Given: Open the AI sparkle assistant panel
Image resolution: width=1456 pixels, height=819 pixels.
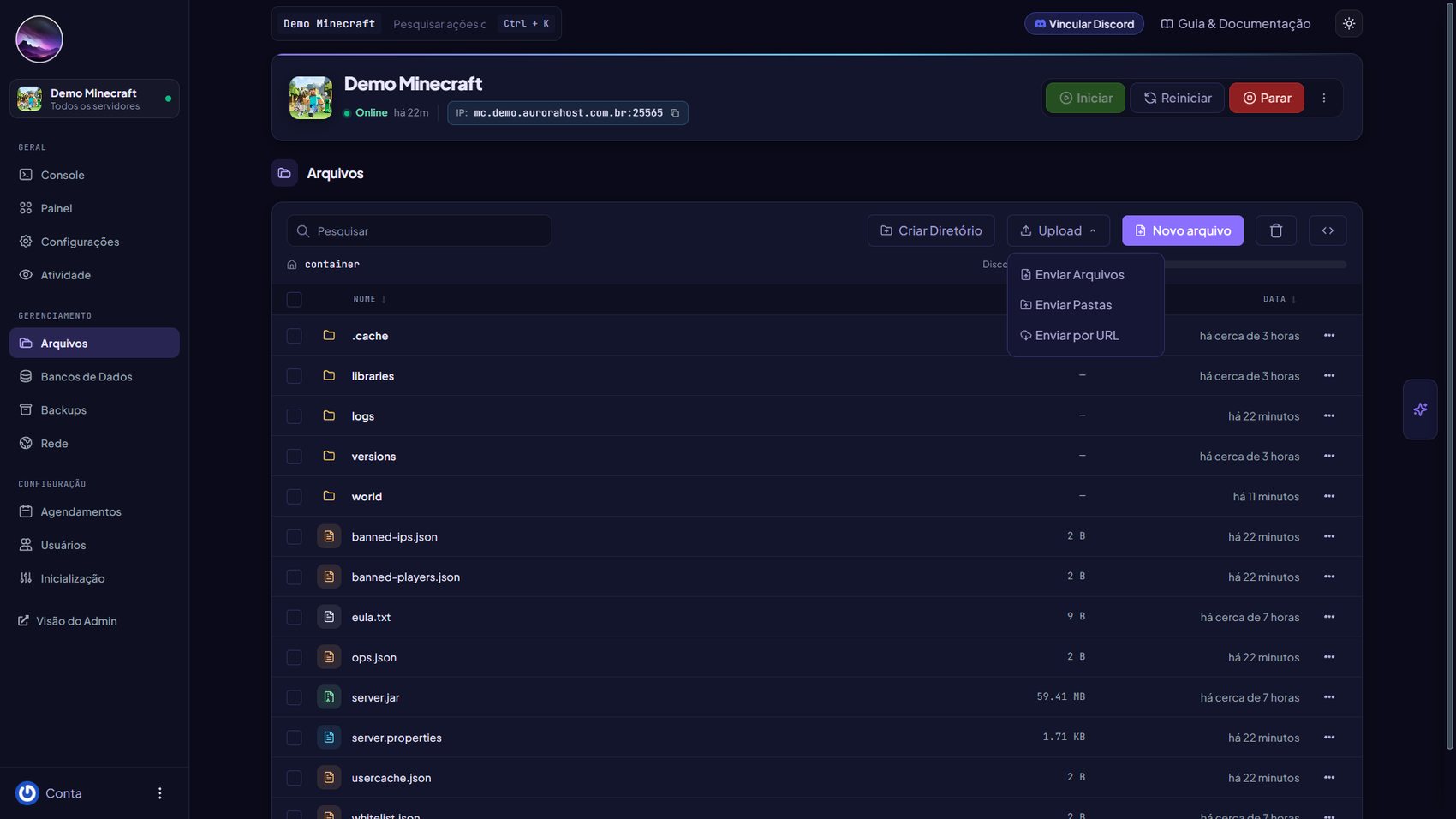Looking at the screenshot, I should (x=1420, y=409).
